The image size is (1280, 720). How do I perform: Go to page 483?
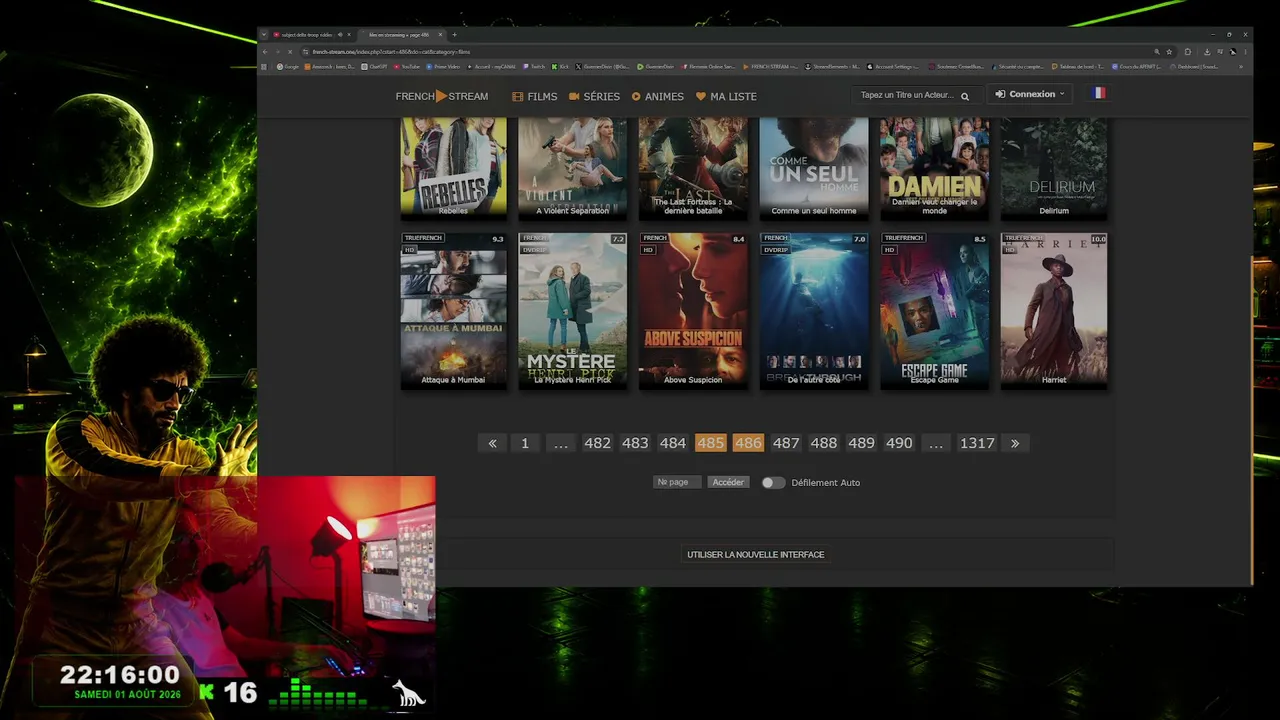pos(635,443)
